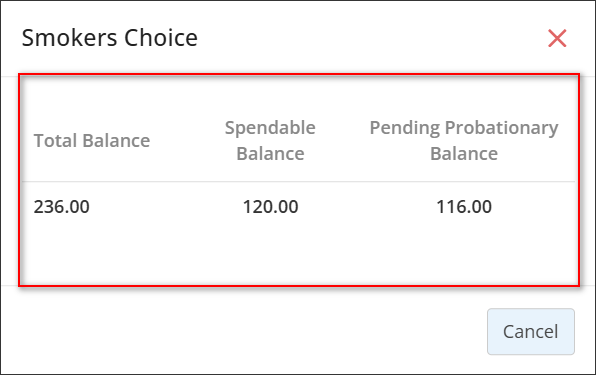Click "Balance" beneath the word Spendable

click(270, 154)
